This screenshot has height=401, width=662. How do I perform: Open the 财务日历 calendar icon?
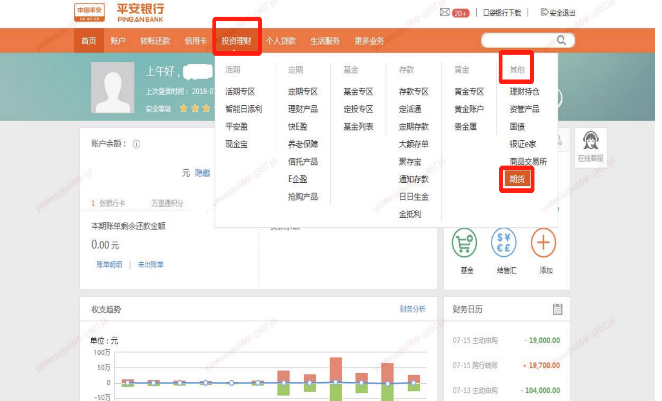pos(558,309)
